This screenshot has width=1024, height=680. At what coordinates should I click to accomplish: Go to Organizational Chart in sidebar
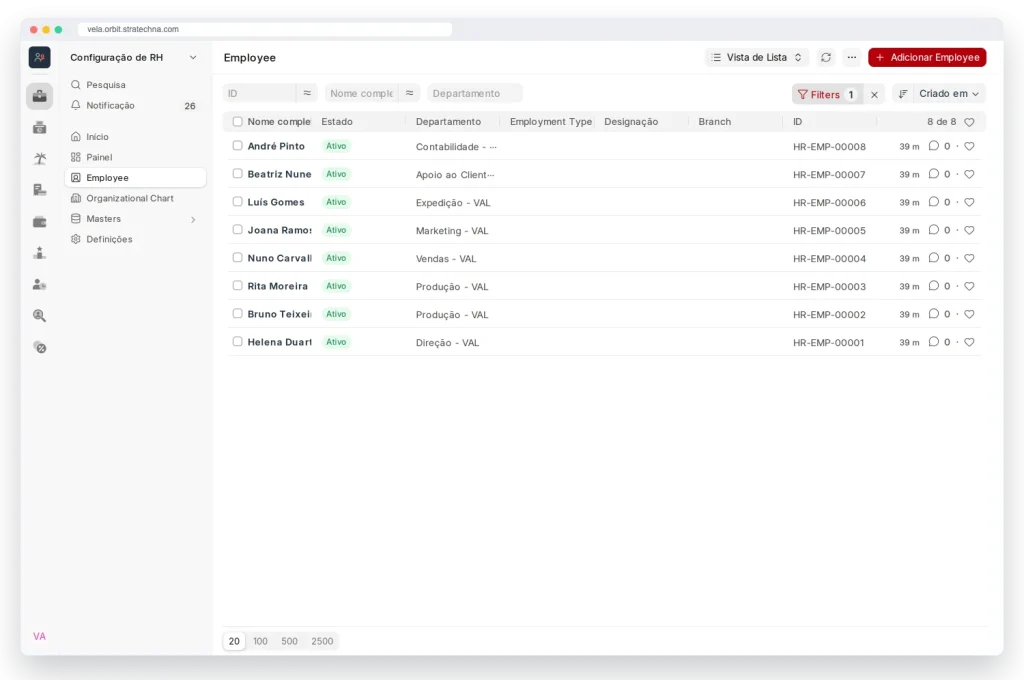click(135, 198)
